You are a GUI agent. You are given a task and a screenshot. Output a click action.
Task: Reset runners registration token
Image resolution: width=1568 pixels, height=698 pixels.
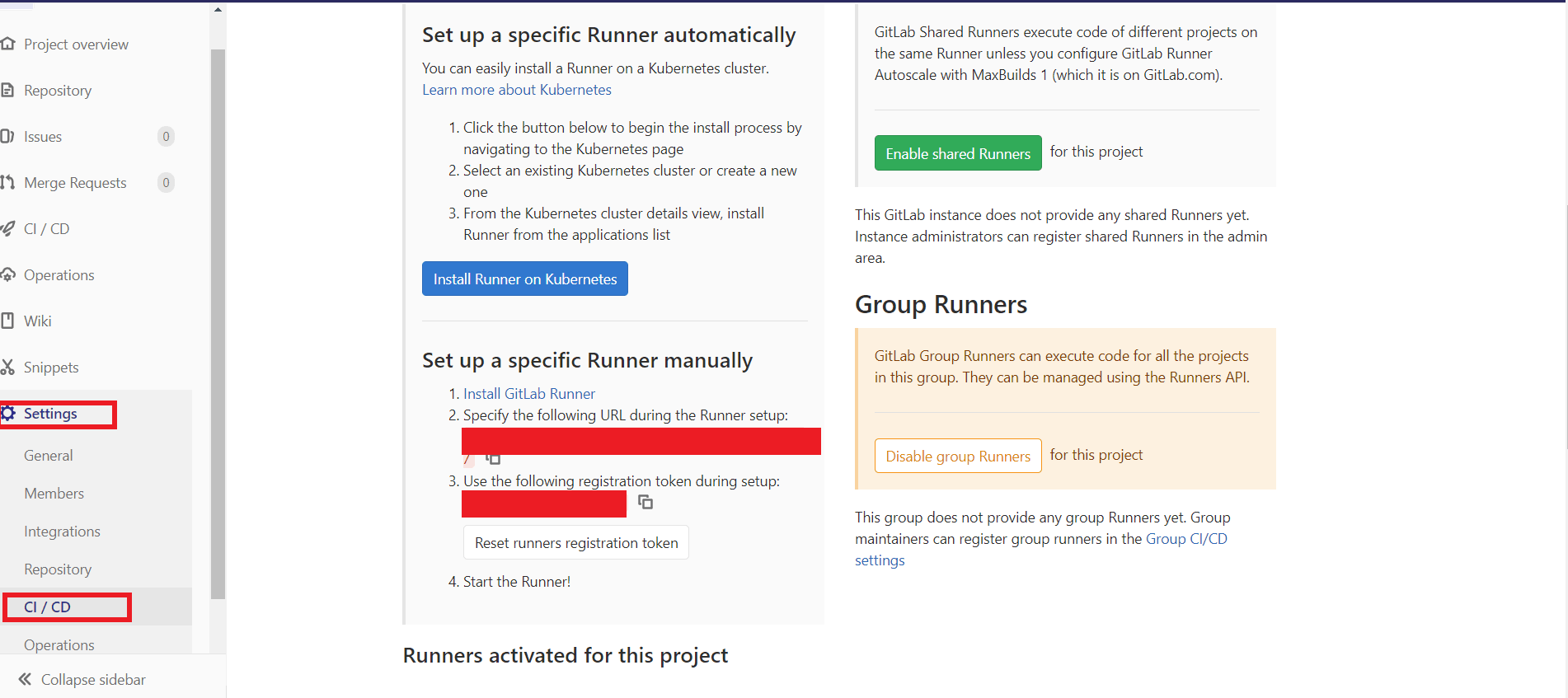point(575,543)
